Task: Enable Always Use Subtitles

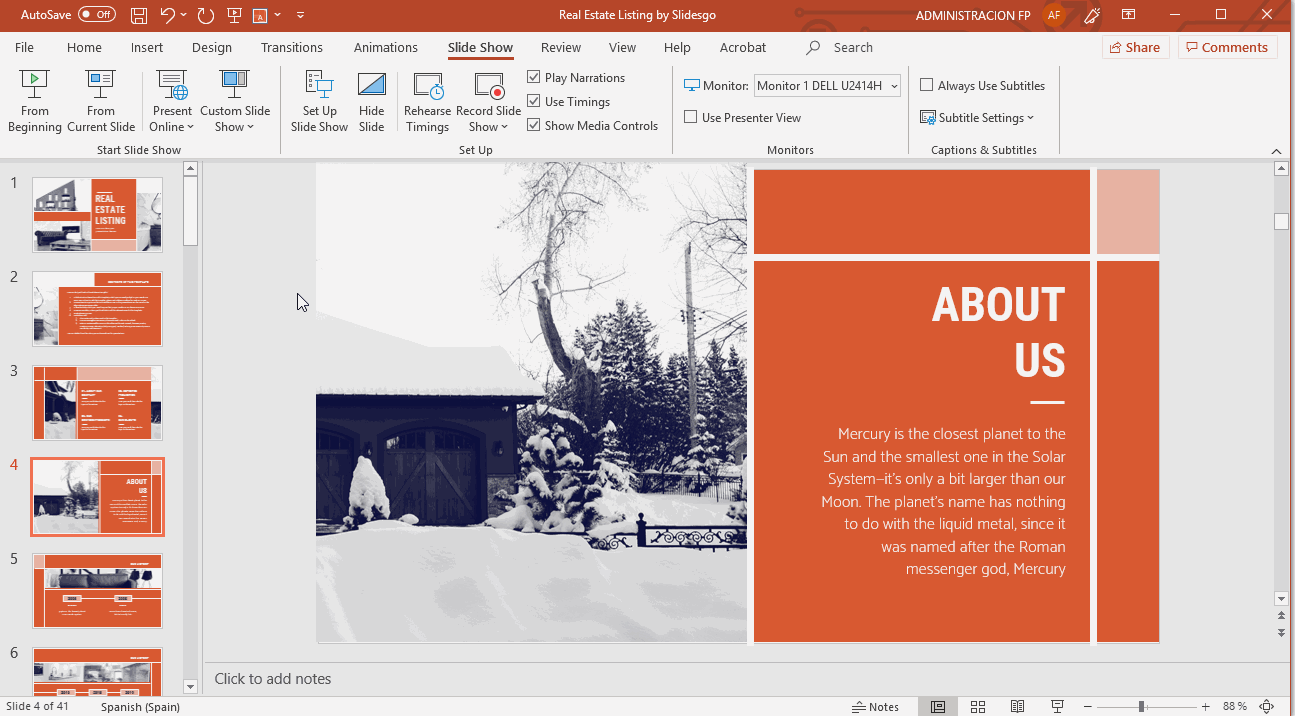Action: click(927, 85)
